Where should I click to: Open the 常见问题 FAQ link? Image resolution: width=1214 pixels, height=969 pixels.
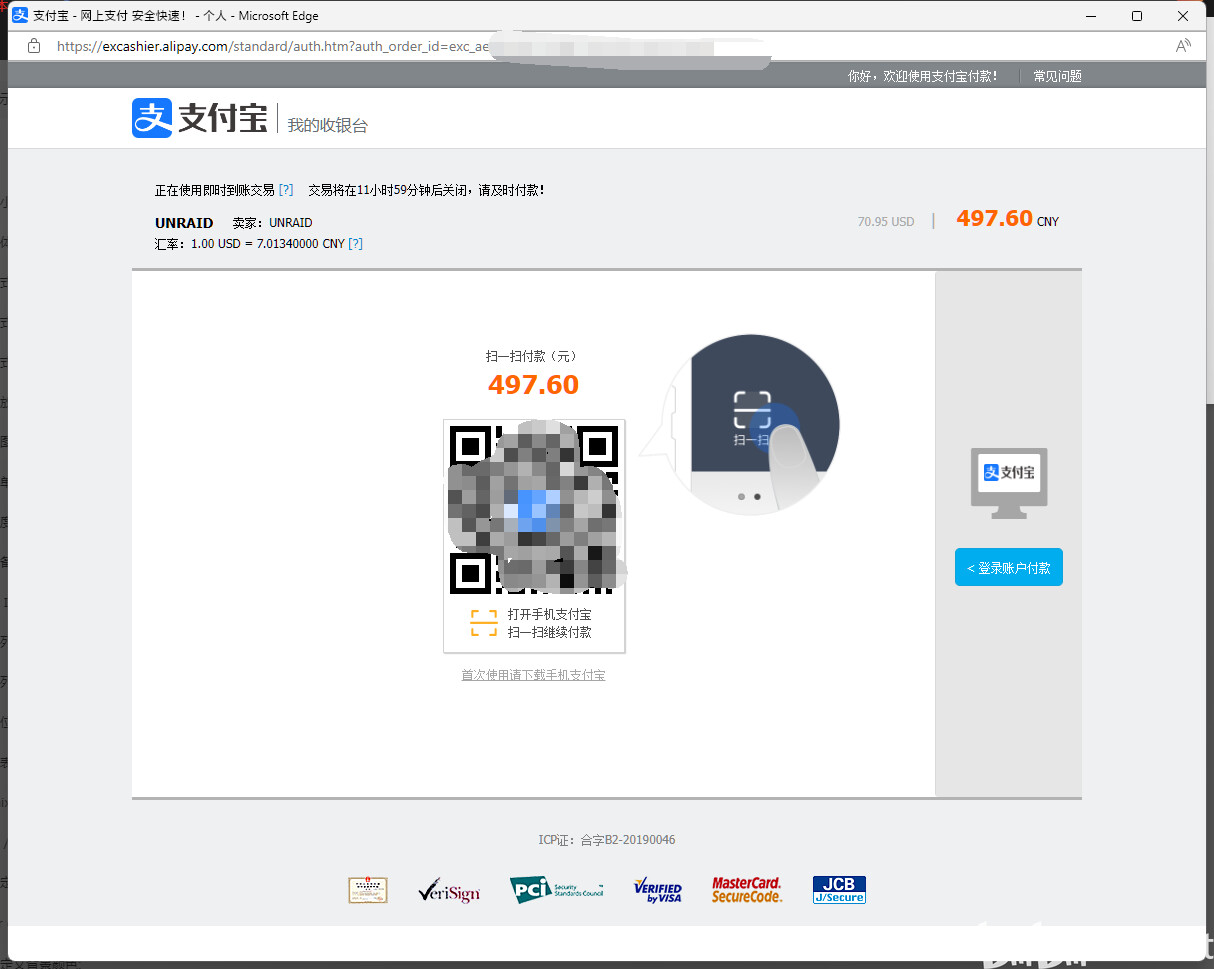pos(1057,76)
